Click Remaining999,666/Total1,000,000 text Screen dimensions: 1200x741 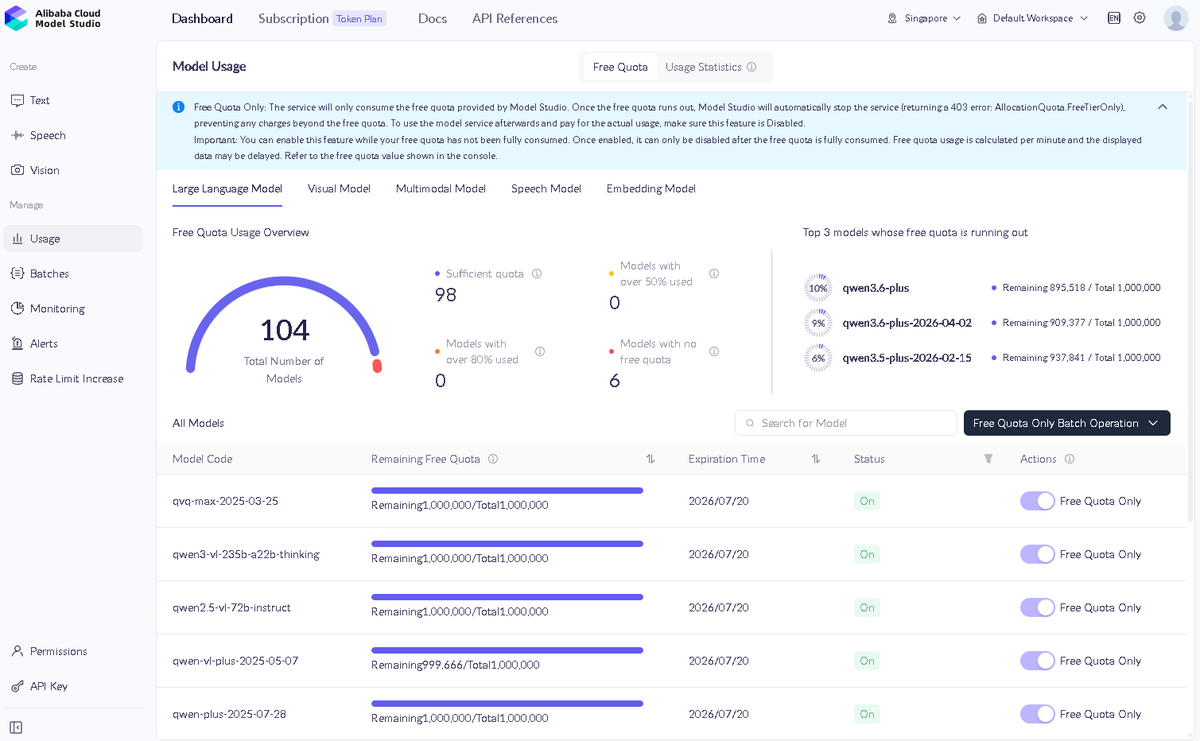[x=455, y=665]
